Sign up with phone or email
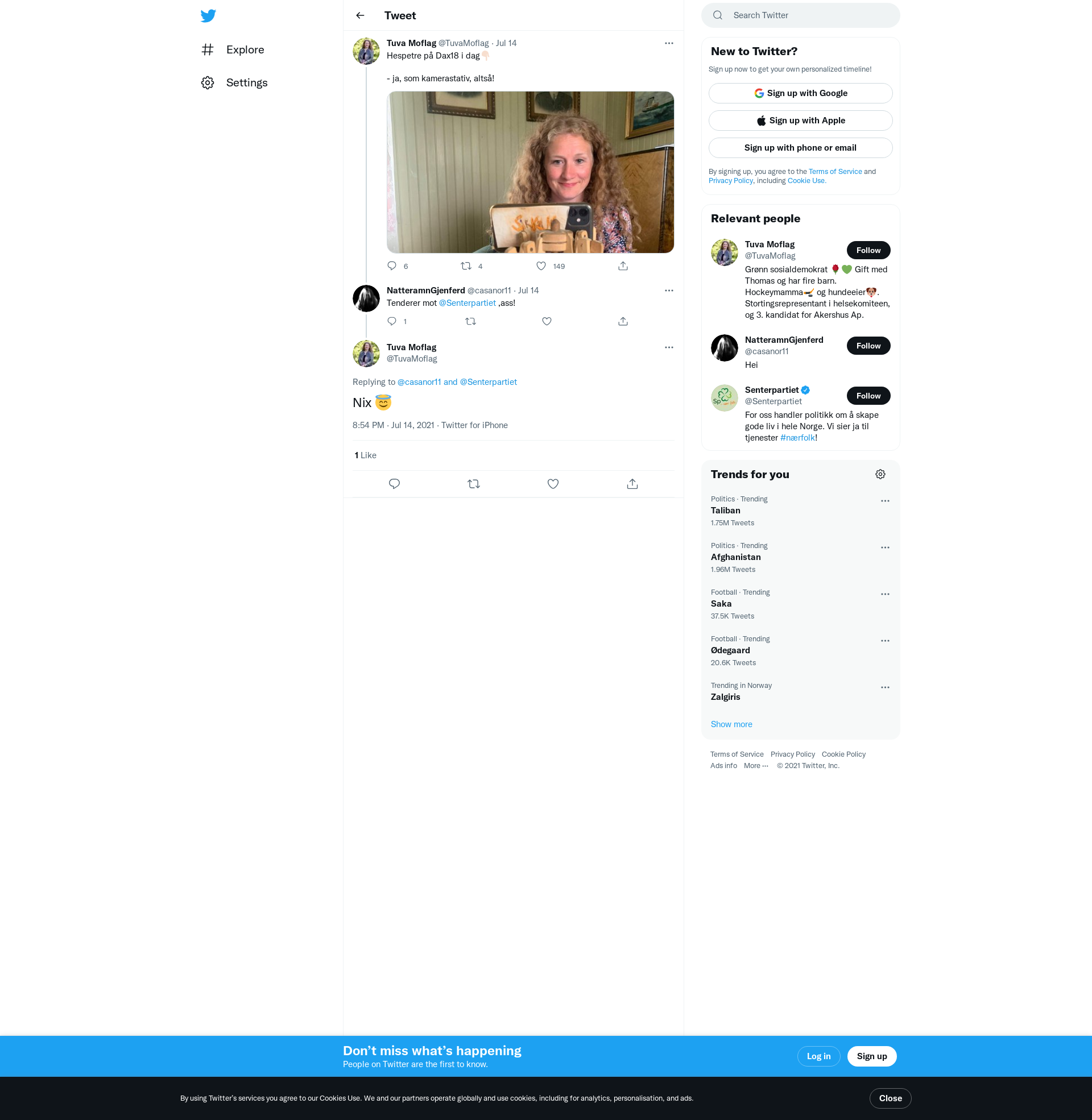The image size is (1092, 1120). point(801,148)
